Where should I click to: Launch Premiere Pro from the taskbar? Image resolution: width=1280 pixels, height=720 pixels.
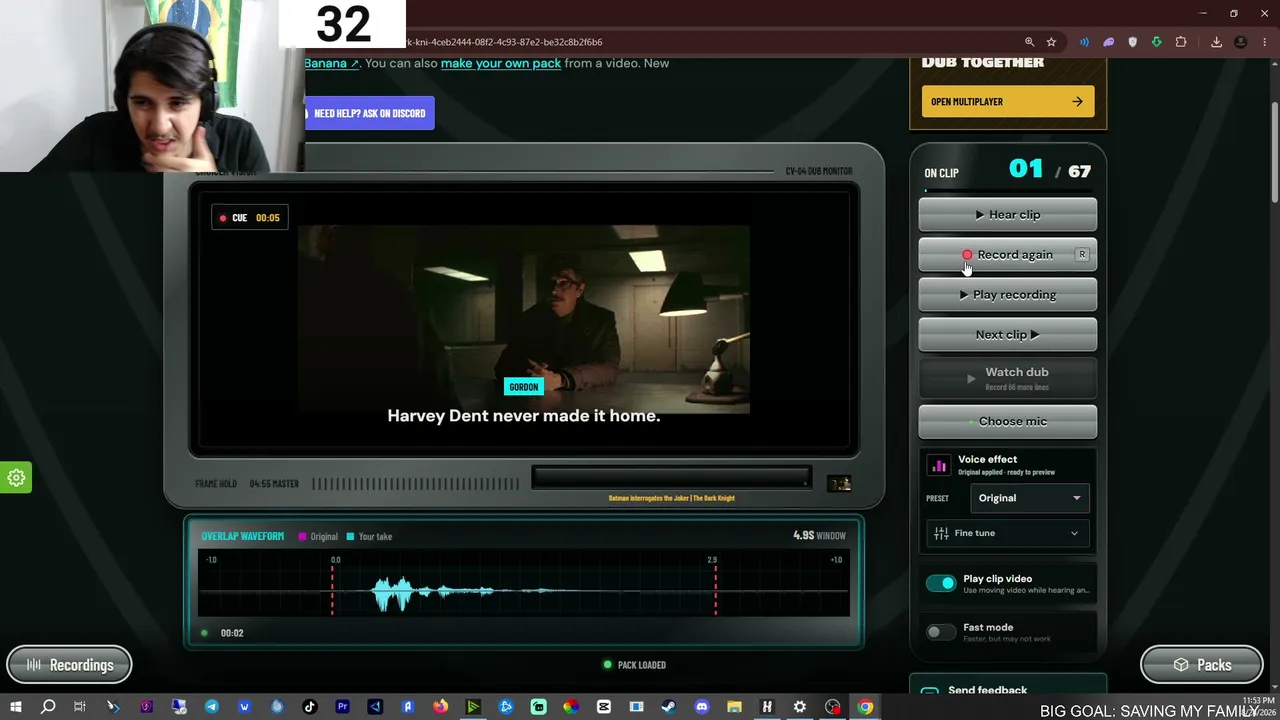342,707
